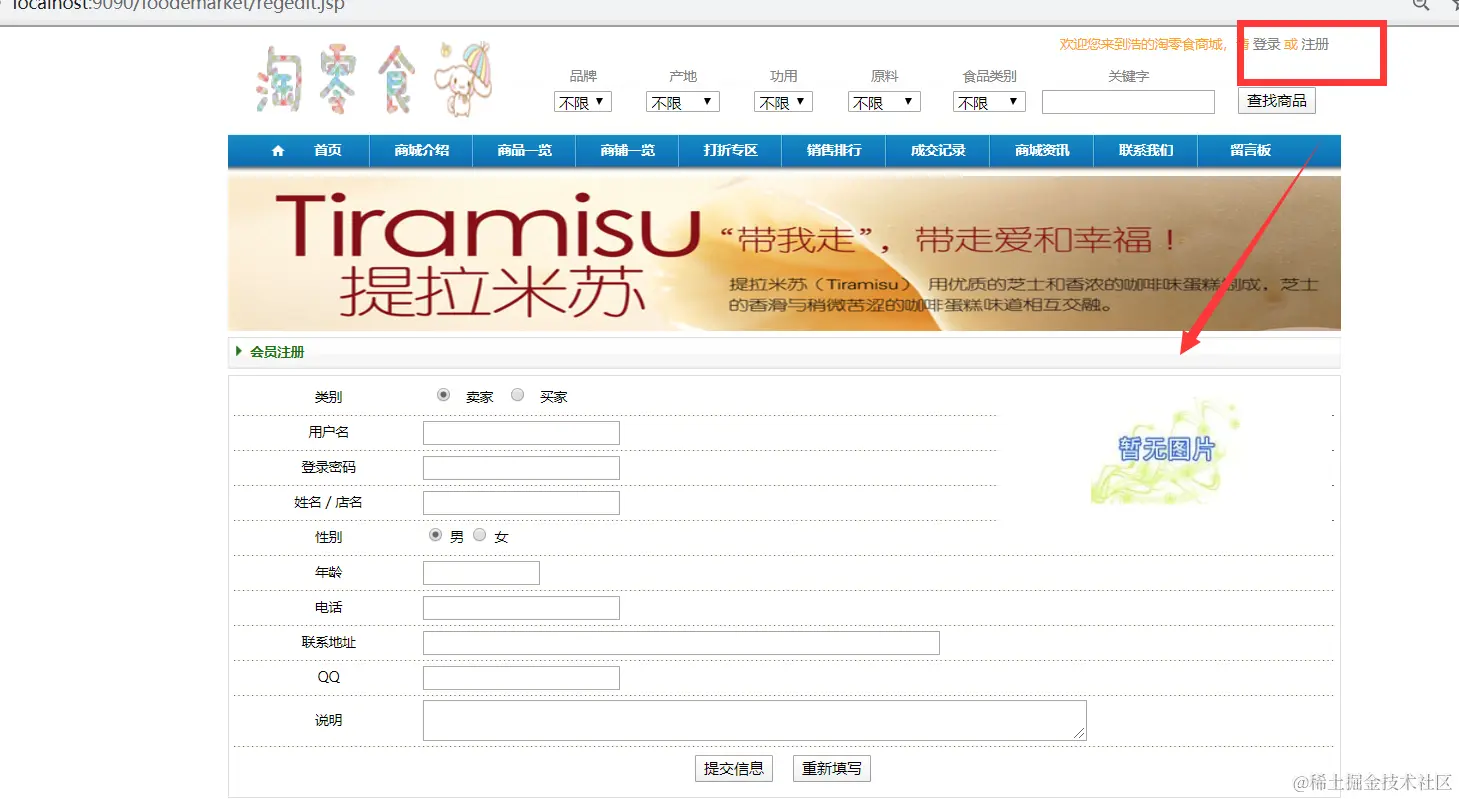The height and width of the screenshot is (799, 1459).
Task: Click the 淘零食 site logo
Action: point(375,79)
